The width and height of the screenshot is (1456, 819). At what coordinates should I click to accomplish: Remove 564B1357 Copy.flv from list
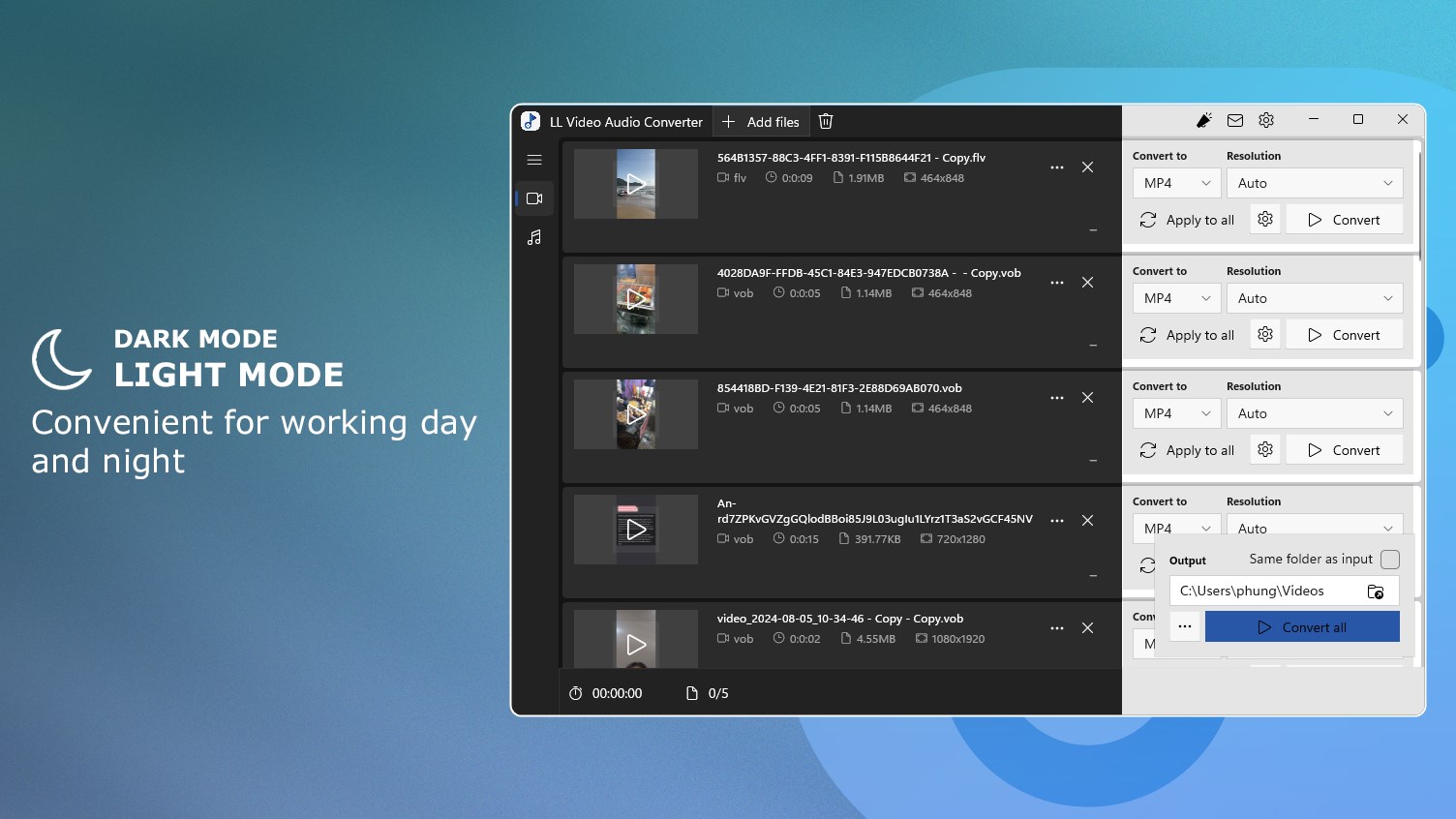[x=1088, y=167]
